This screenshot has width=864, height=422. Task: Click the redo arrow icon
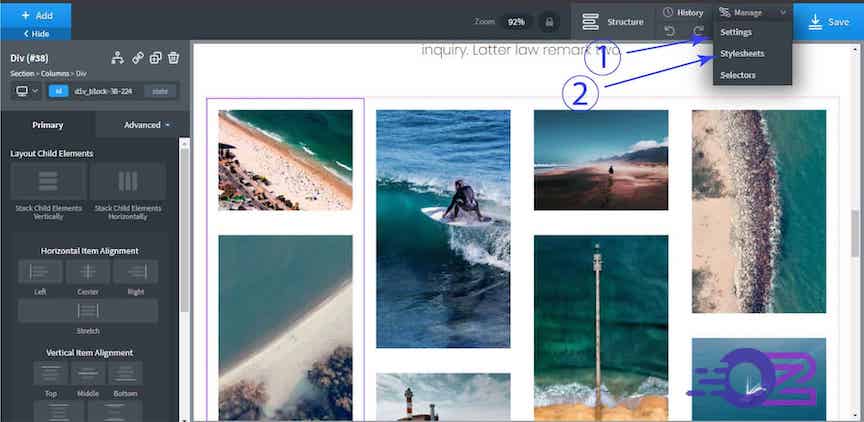pyautogui.click(x=698, y=30)
